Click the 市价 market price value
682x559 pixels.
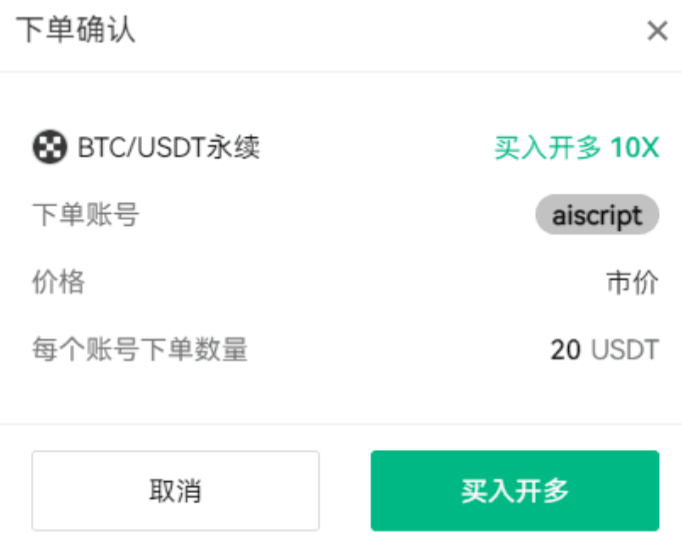point(633,282)
